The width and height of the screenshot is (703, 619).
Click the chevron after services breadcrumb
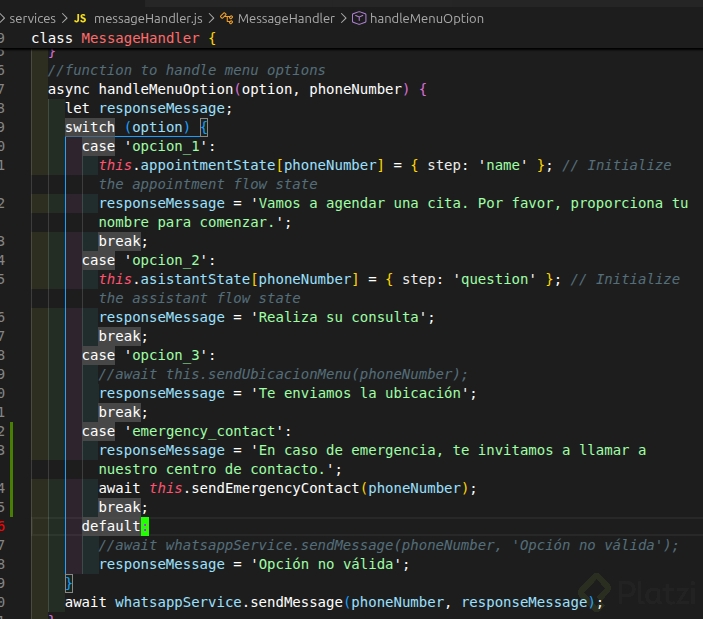[64, 18]
